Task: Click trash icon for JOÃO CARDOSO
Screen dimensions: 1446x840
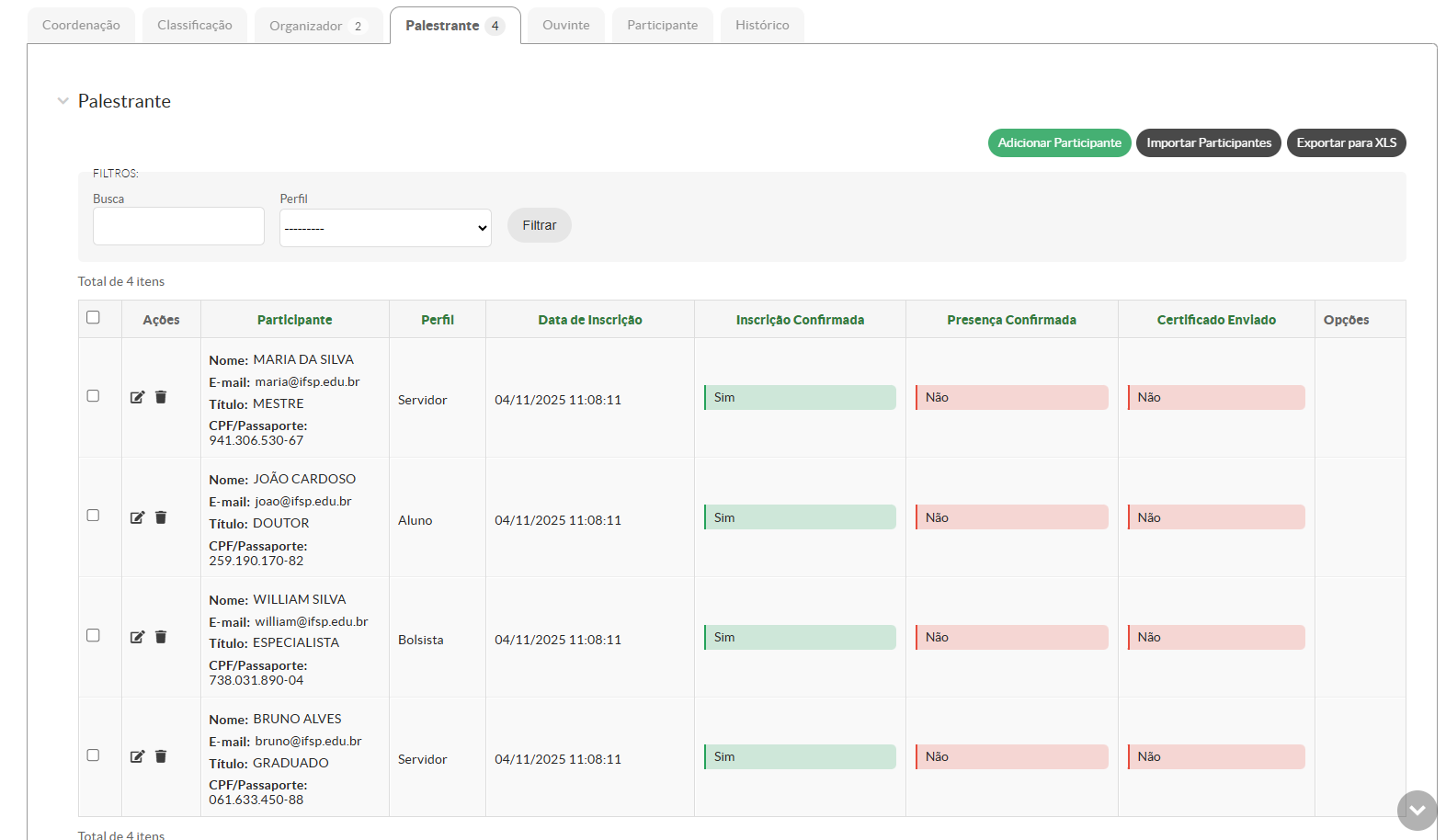Action: [161, 517]
